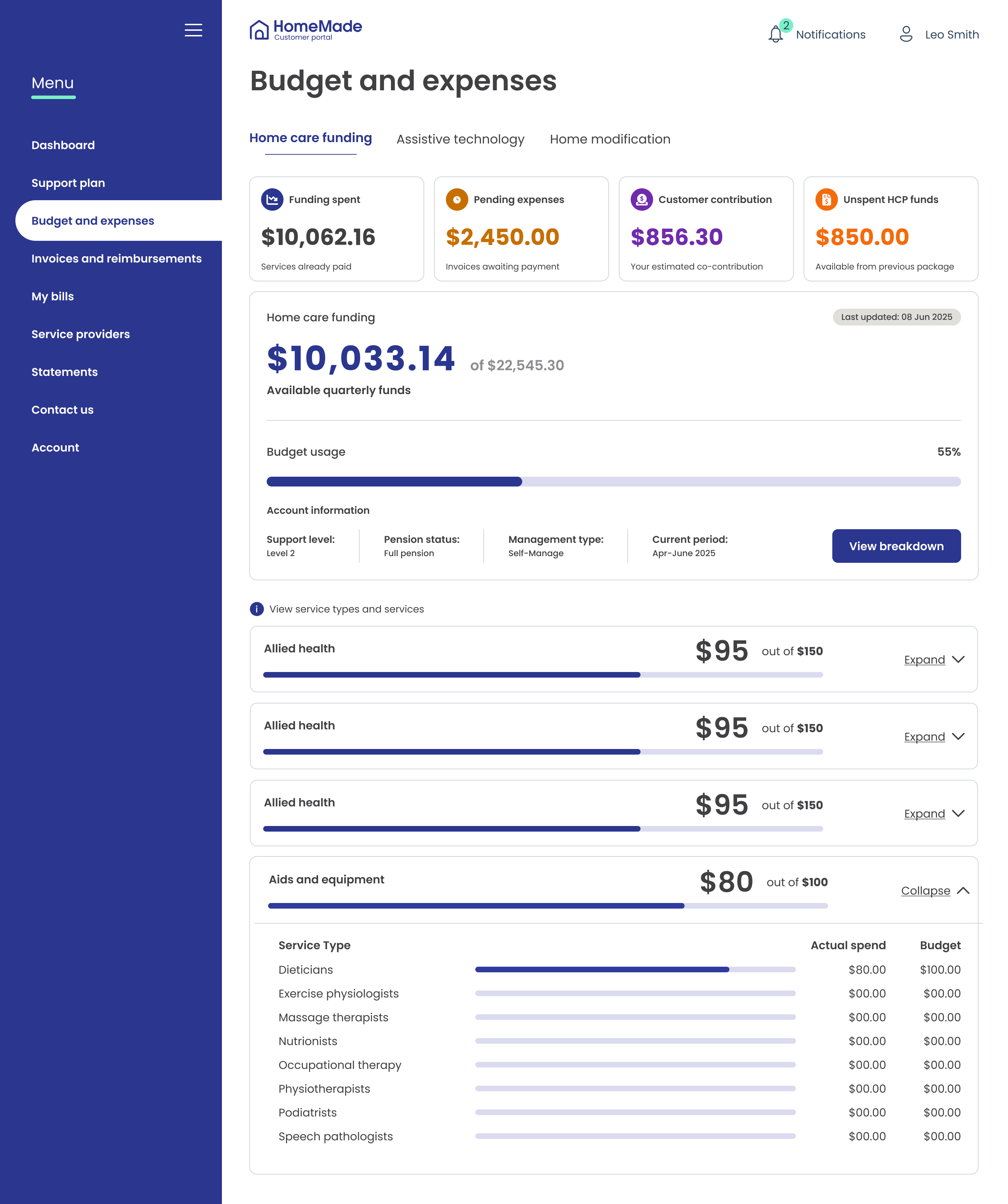
Task: Click the user profile avatar icon
Action: coord(906,34)
